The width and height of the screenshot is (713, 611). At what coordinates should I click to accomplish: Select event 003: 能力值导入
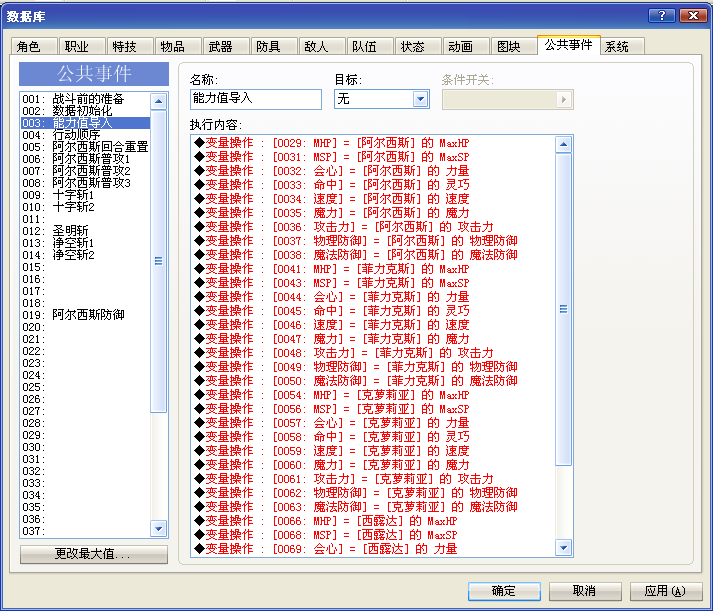click(85, 123)
